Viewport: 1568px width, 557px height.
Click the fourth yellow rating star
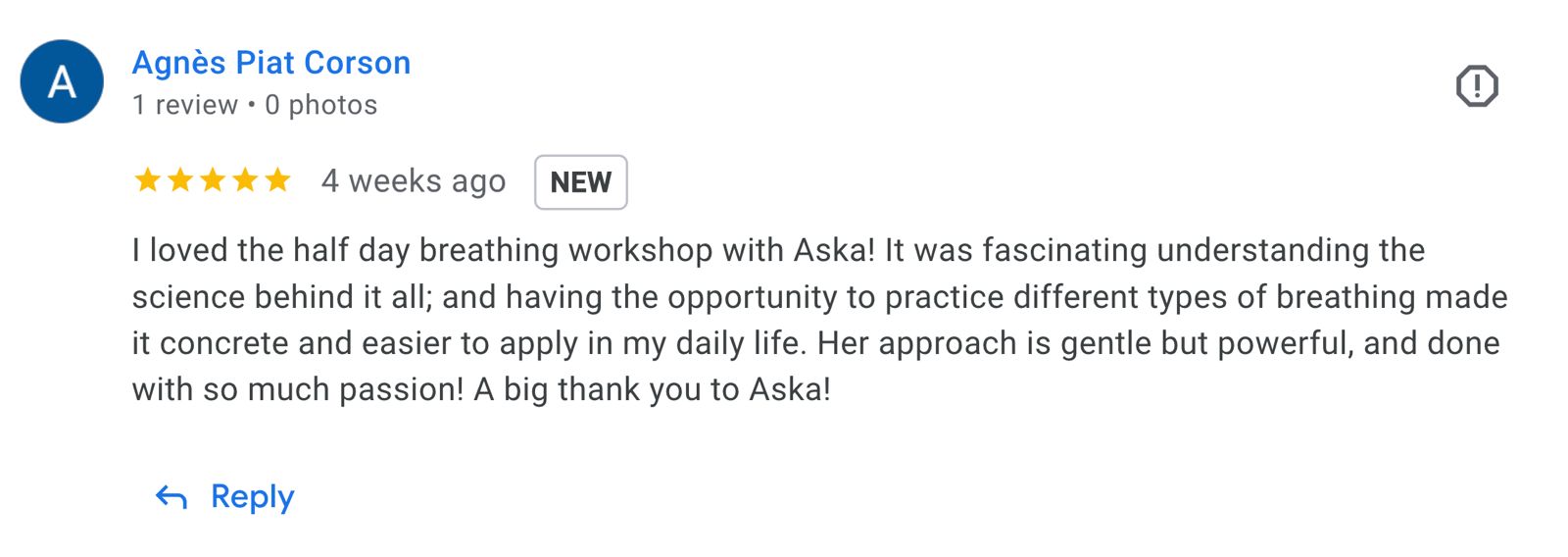245,180
